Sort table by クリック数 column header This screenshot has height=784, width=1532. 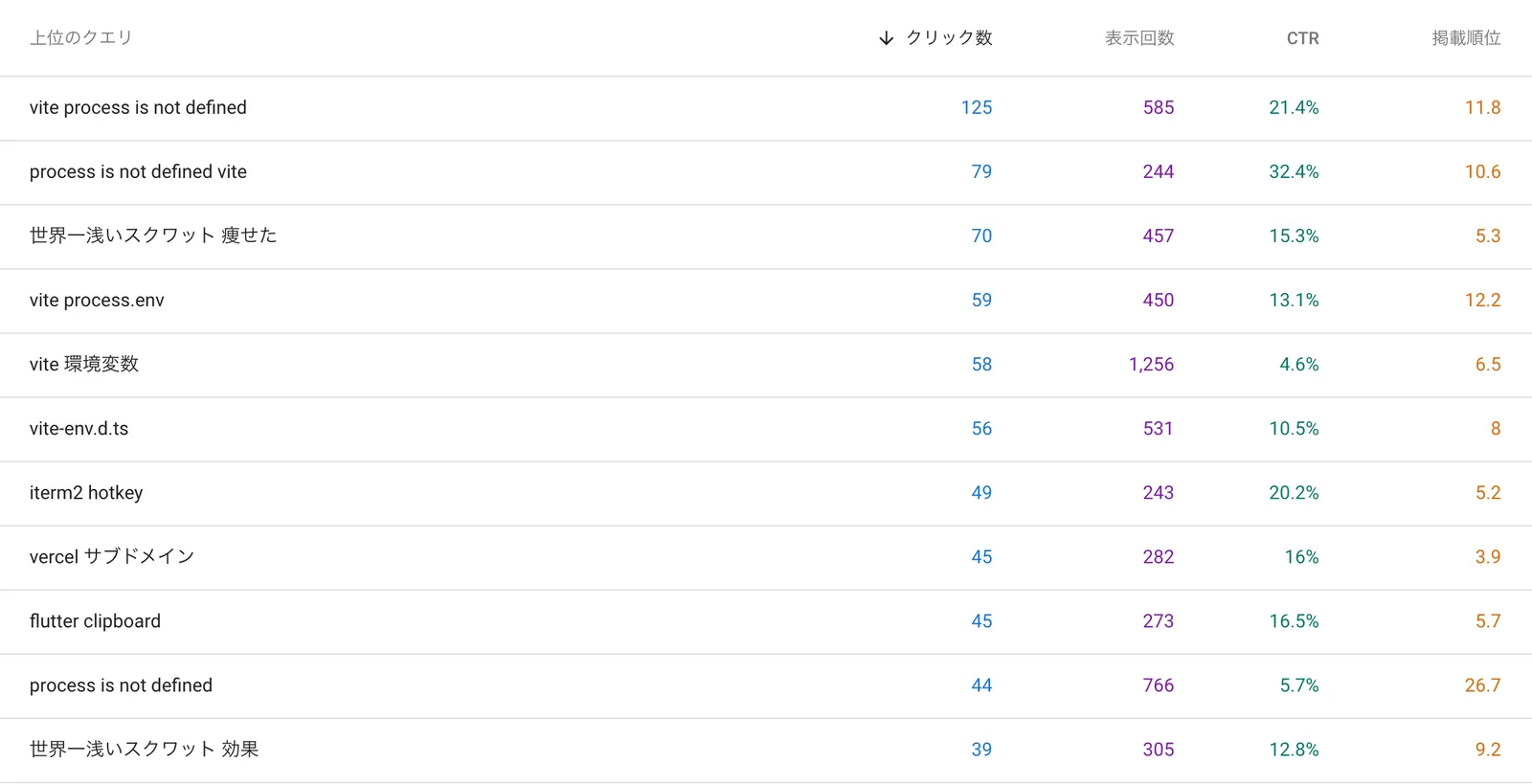point(948,38)
